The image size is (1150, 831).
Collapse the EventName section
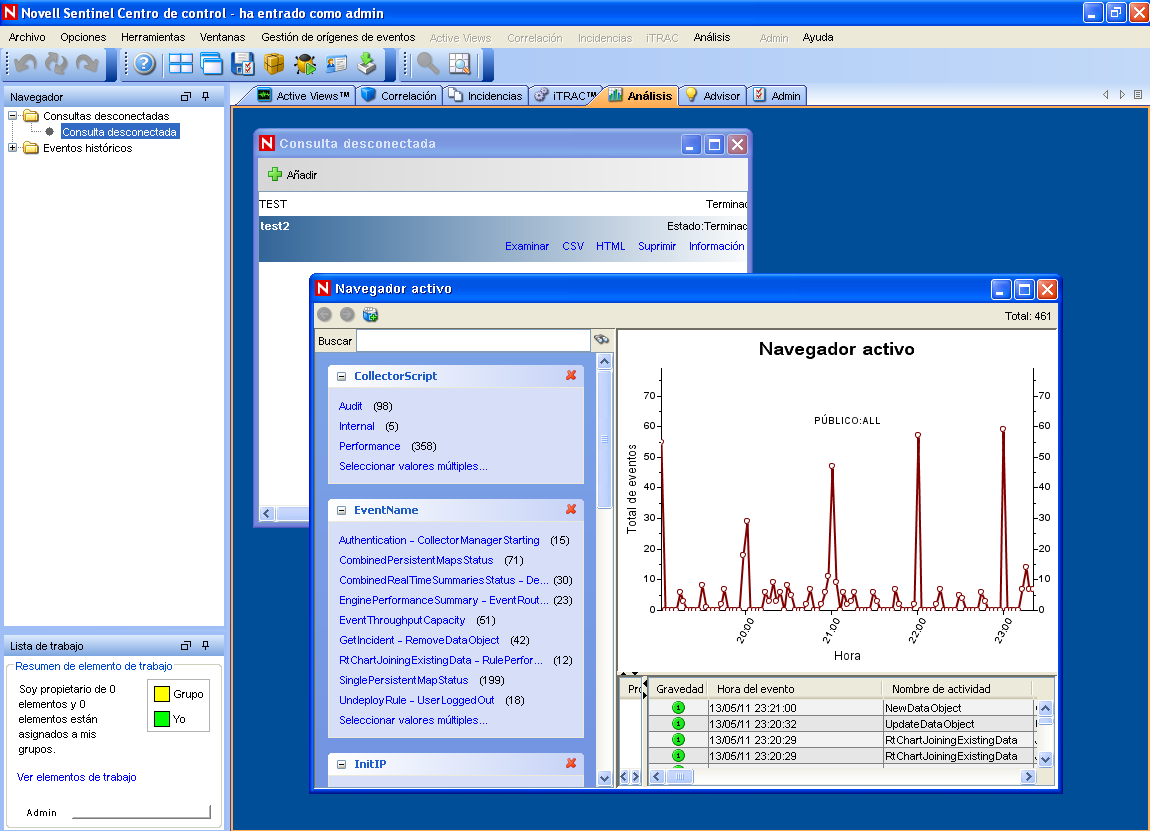(x=341, y=510)
